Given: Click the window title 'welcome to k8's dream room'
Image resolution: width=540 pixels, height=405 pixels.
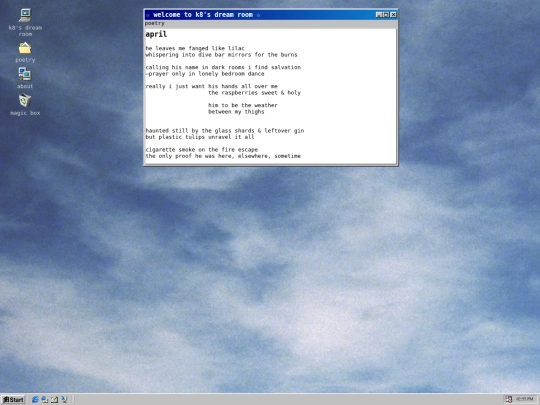Looking at the screenshot, I should pos(203,15).
